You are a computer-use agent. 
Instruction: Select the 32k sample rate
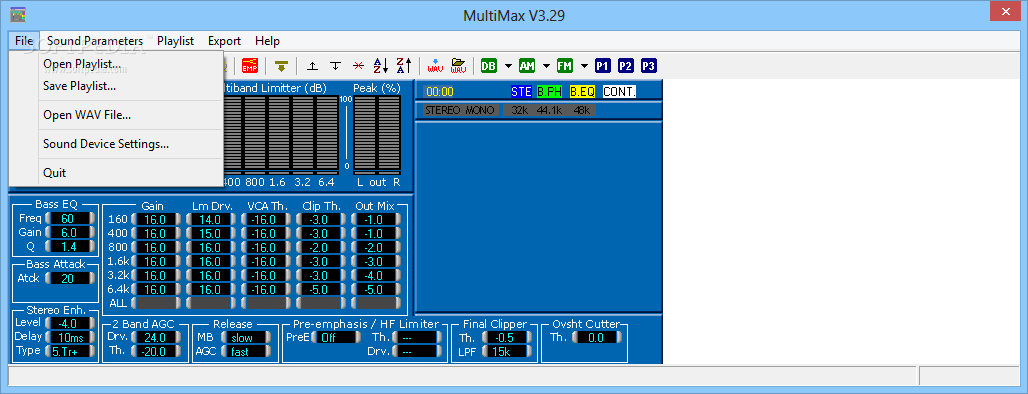coord(519,110)
